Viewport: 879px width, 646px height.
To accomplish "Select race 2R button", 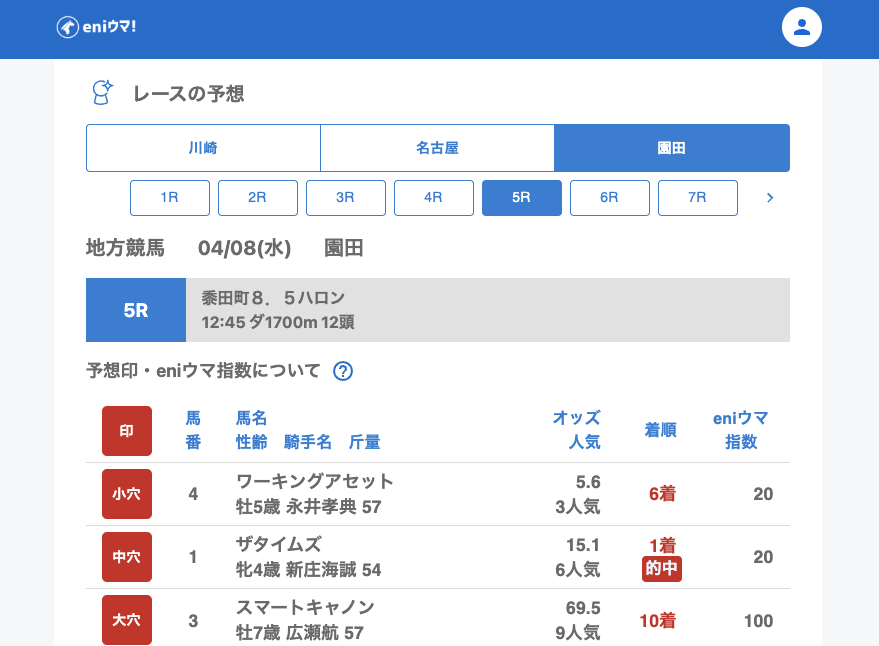I will tap(258, 198).
